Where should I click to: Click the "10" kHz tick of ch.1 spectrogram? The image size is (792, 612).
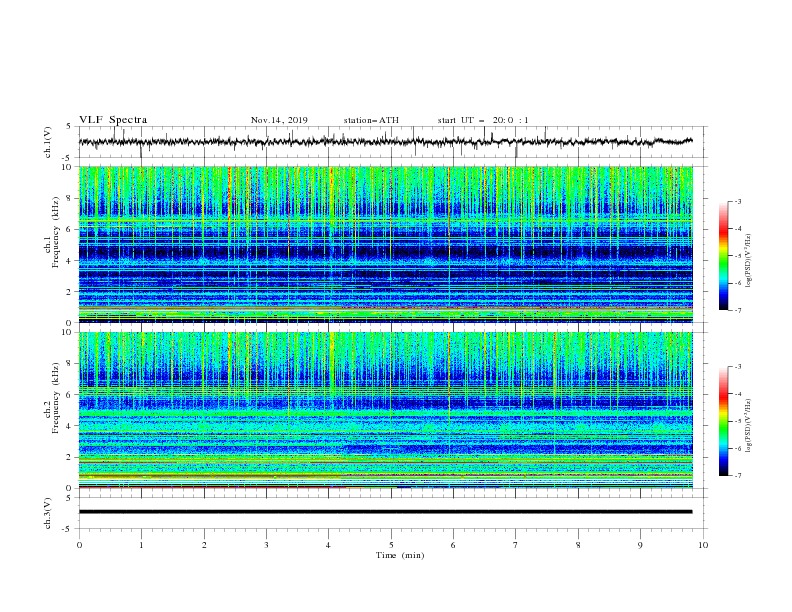(x=68, y=167)
